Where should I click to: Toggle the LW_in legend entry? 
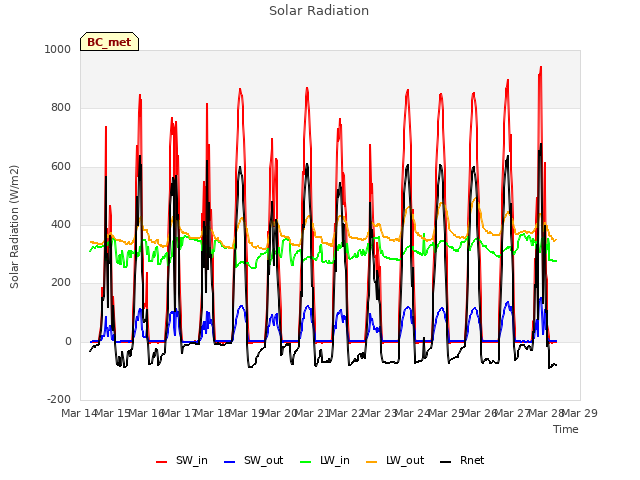tap(325, 461)
